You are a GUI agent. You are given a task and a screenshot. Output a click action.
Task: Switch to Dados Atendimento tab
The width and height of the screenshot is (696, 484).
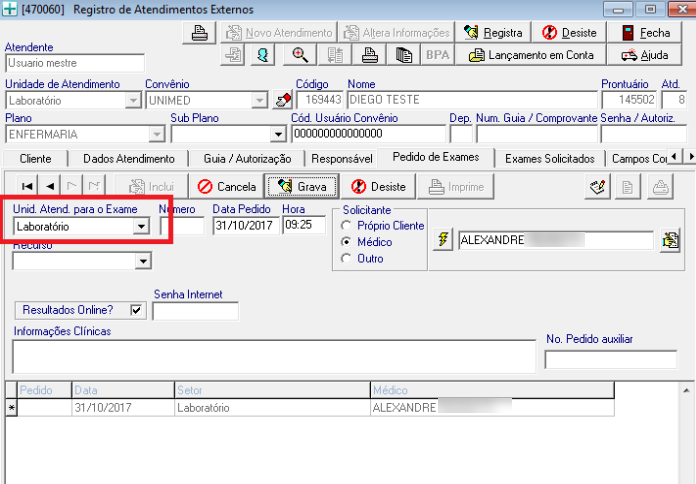pos(129,159)
